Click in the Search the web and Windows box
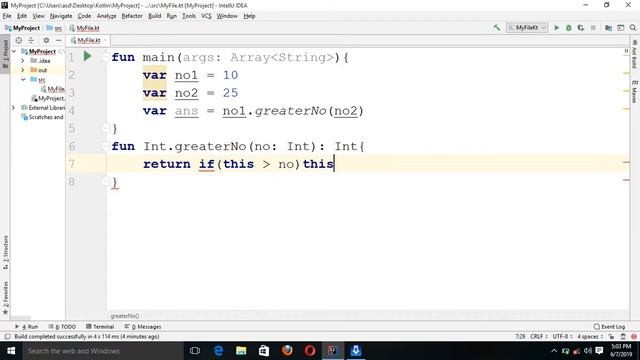This screenshot has width=640, height=360. pos(102,351)
